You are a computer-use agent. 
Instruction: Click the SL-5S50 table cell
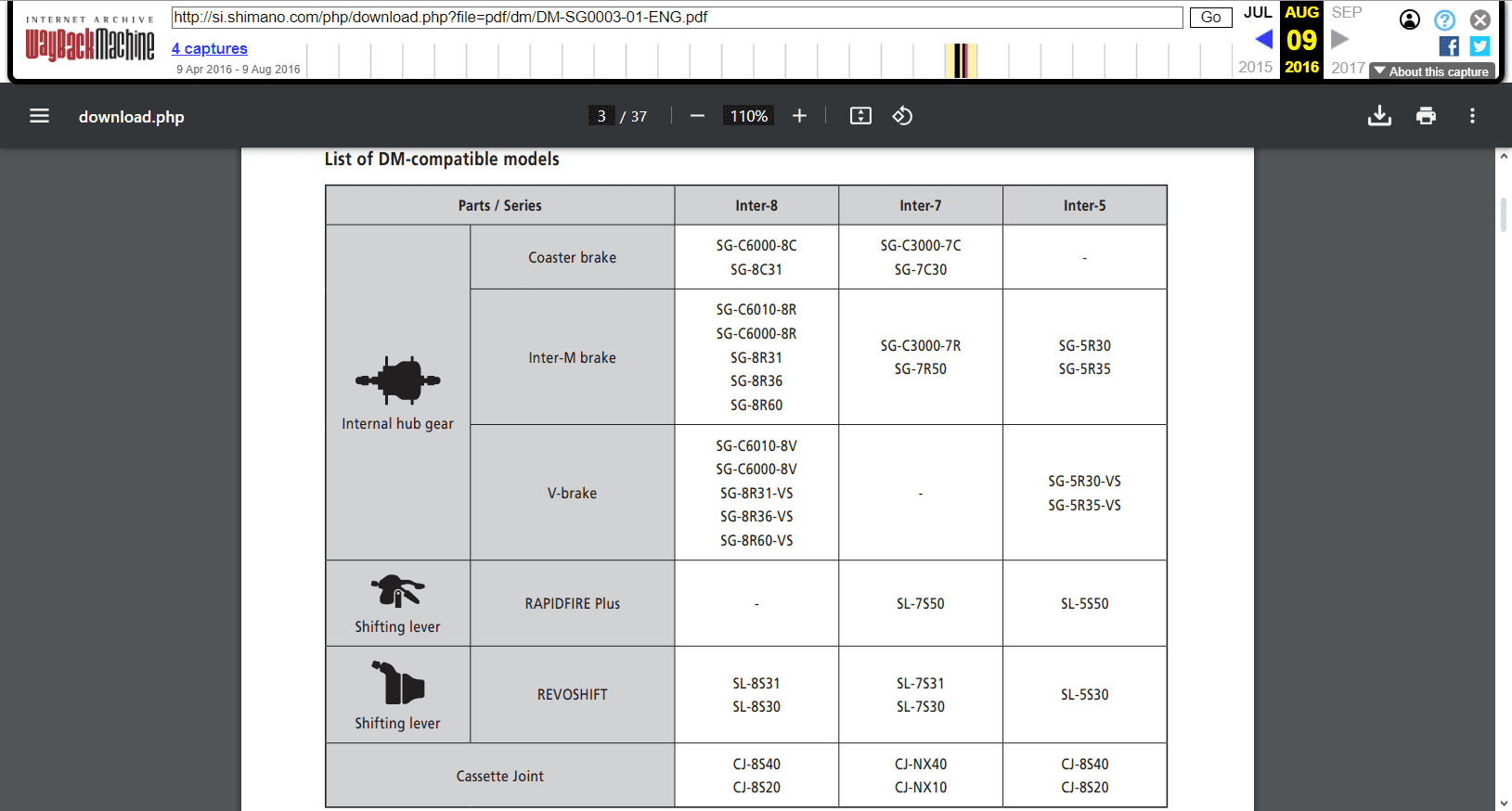1085,604
